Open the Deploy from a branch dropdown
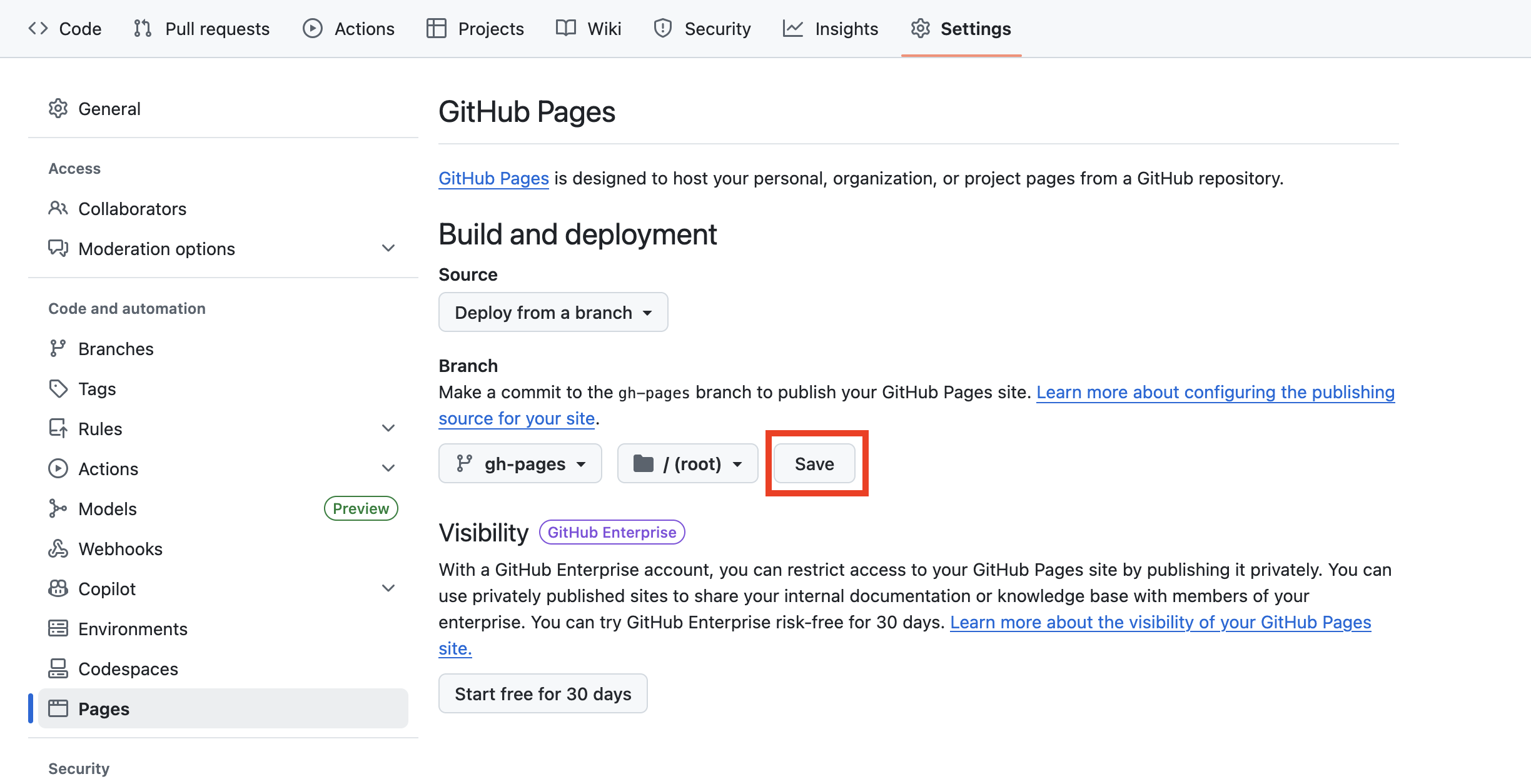Screen dimensions: 1531x784 pos(553,313)
